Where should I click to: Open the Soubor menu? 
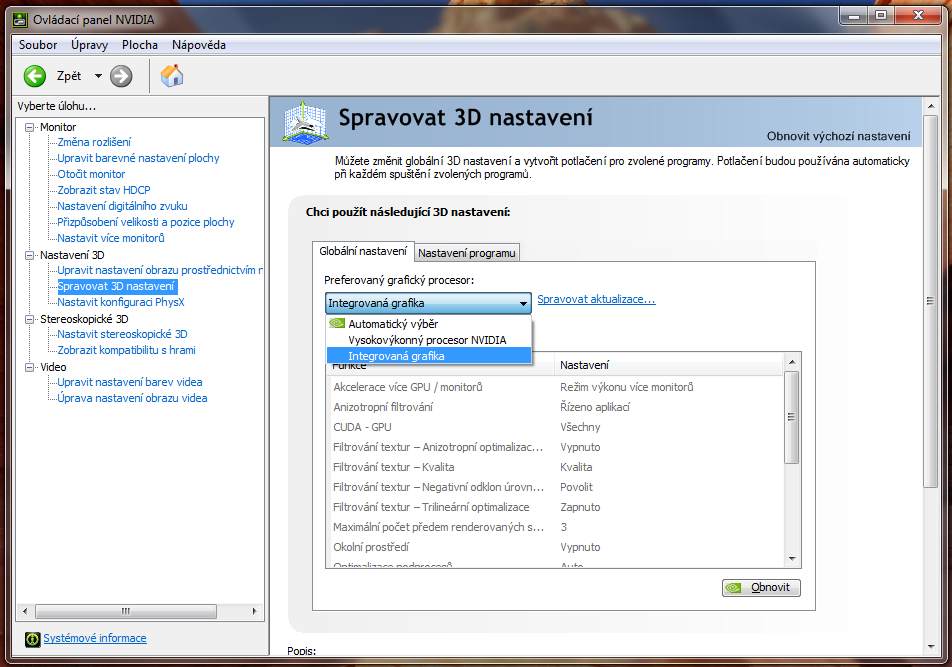(x=38, y=45)
